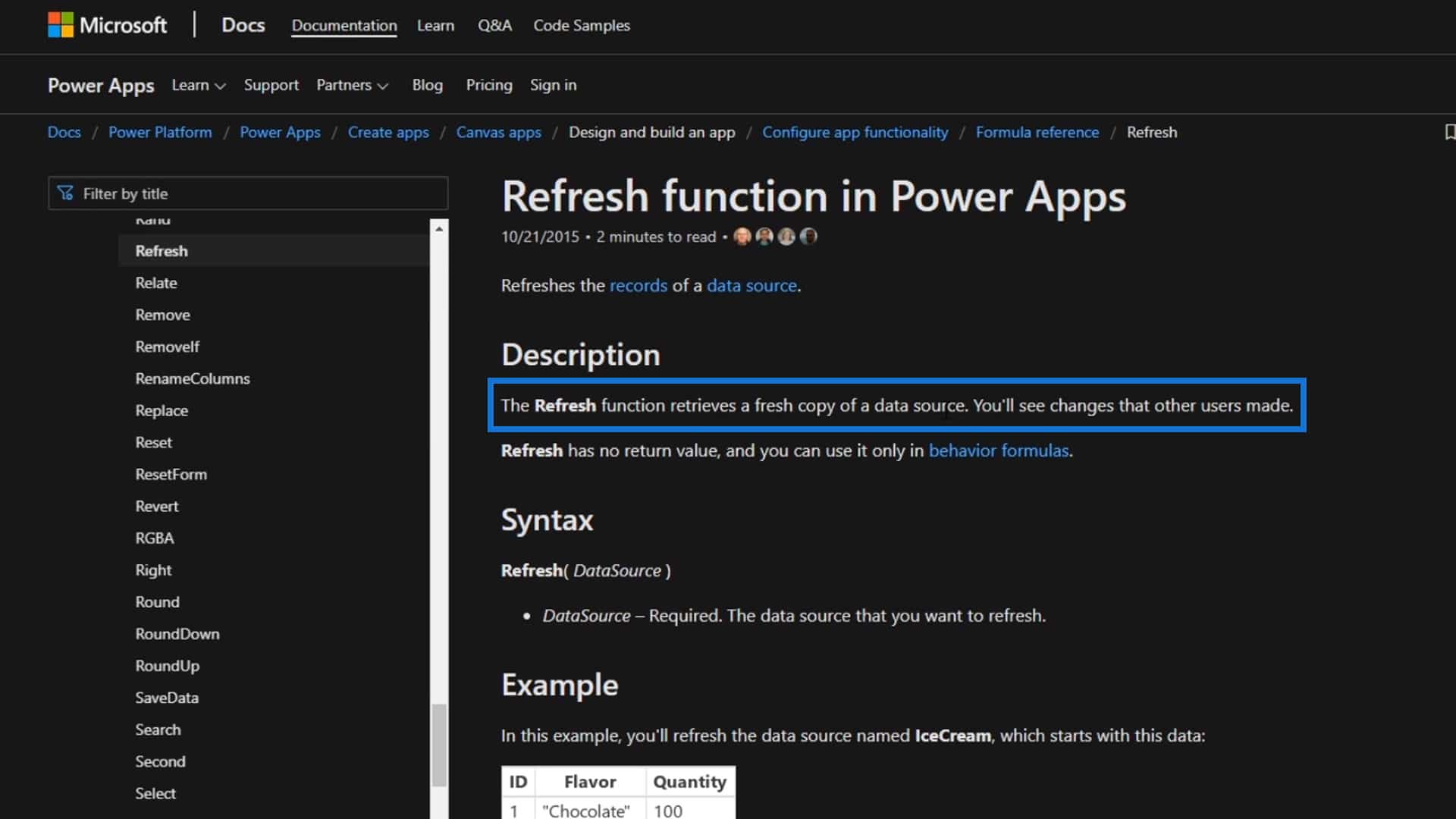
Task: Click the fourth contributor avatar icon
Action: pos(808,236)
